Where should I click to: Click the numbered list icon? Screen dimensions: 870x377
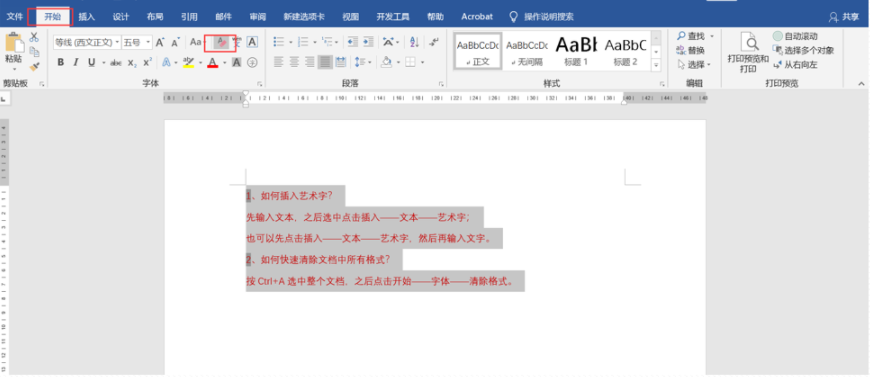303,42
